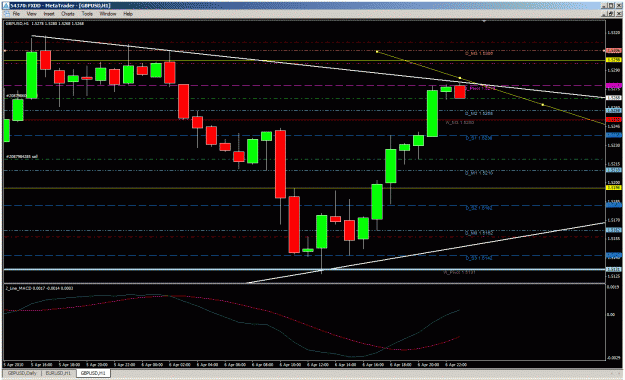Click the white current price tag 1.5268
The width and height of the screenshot is (625, 380).
pyautogui.click(x=613, y=98)
